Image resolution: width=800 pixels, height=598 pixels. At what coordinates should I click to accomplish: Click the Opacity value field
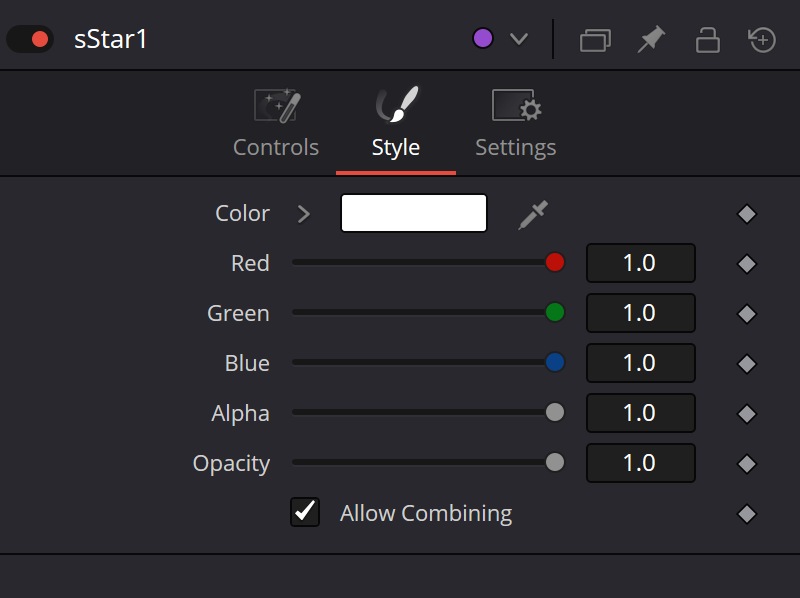click(x=641, y=463)
